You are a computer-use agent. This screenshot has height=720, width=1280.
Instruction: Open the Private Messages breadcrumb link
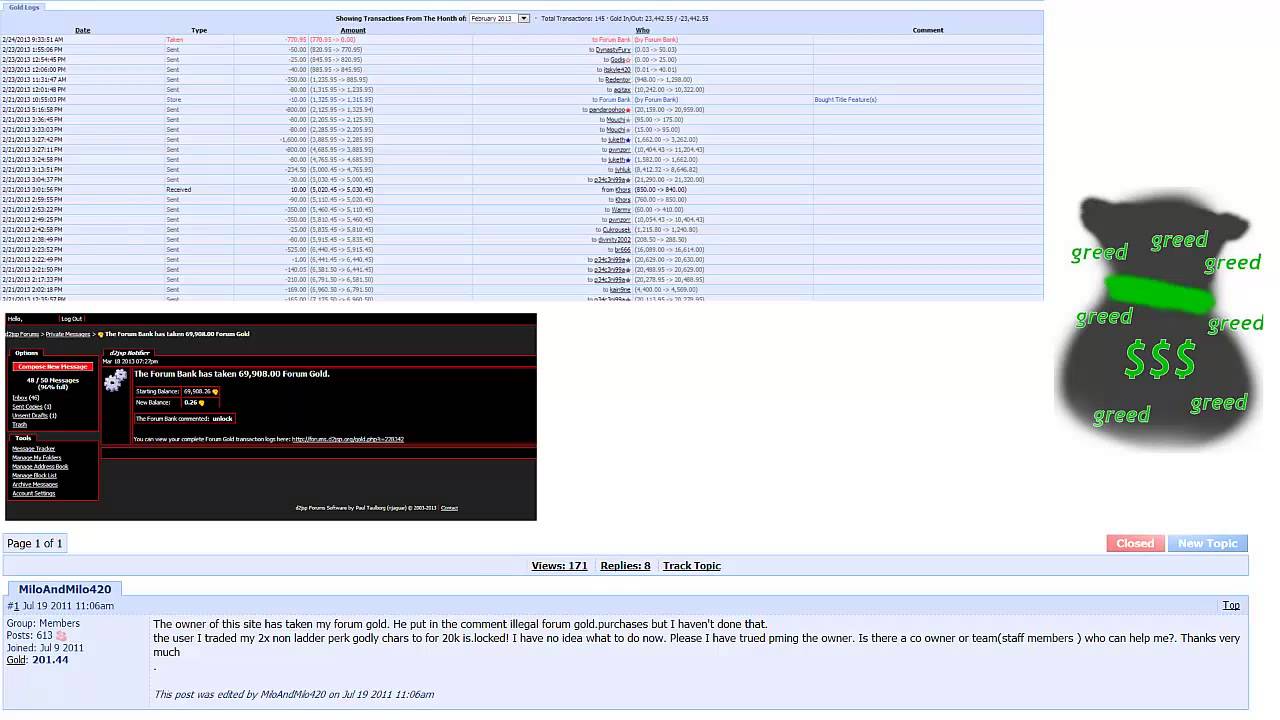tap(68, 334)
